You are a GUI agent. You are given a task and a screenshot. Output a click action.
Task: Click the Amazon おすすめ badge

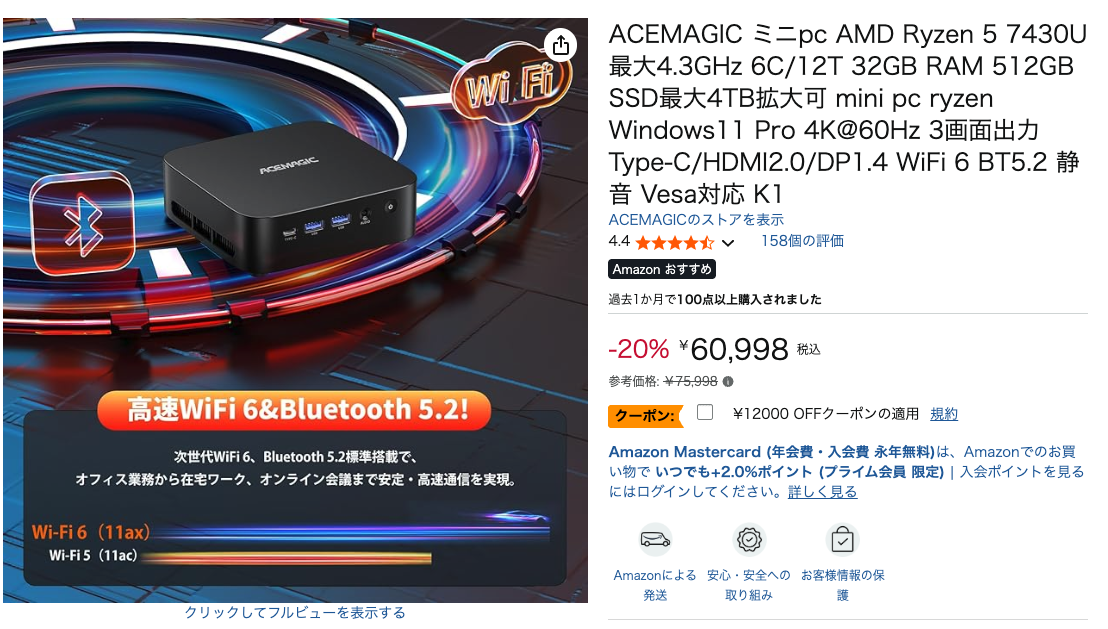click(x=662, y=269)
